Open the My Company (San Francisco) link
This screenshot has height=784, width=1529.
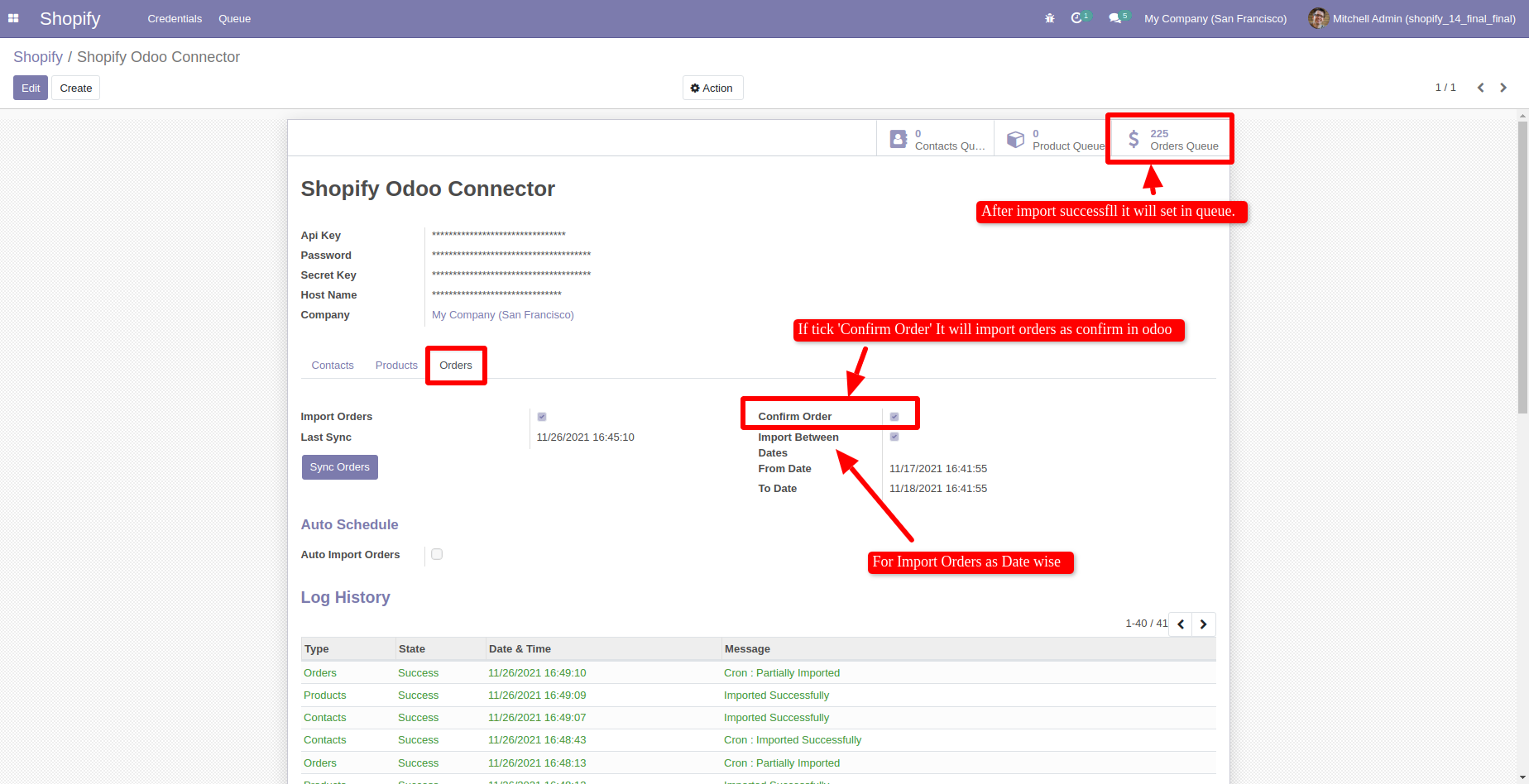coord(503,315)
